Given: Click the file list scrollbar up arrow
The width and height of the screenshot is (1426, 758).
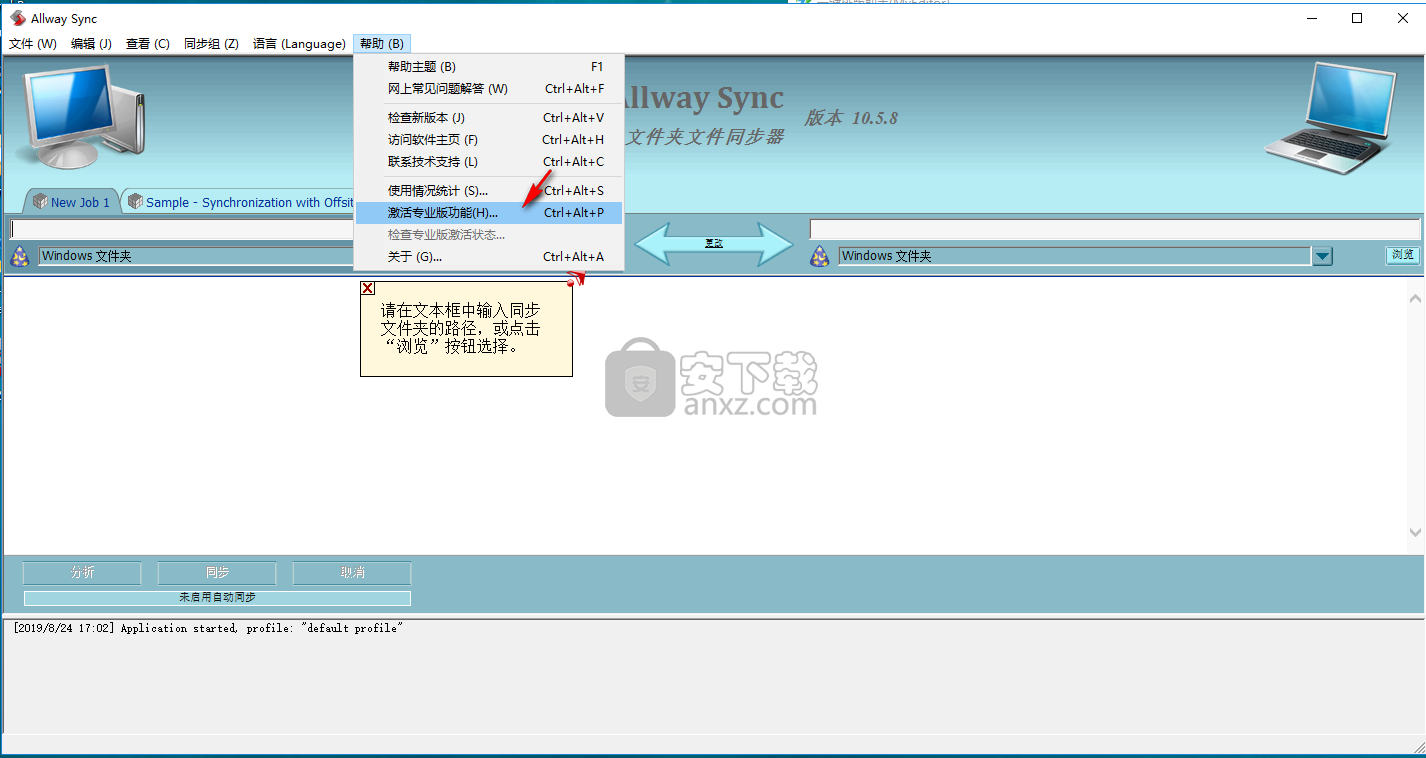Looking at the screenshot, I should pyautogui.click(x=1415, y=299).
